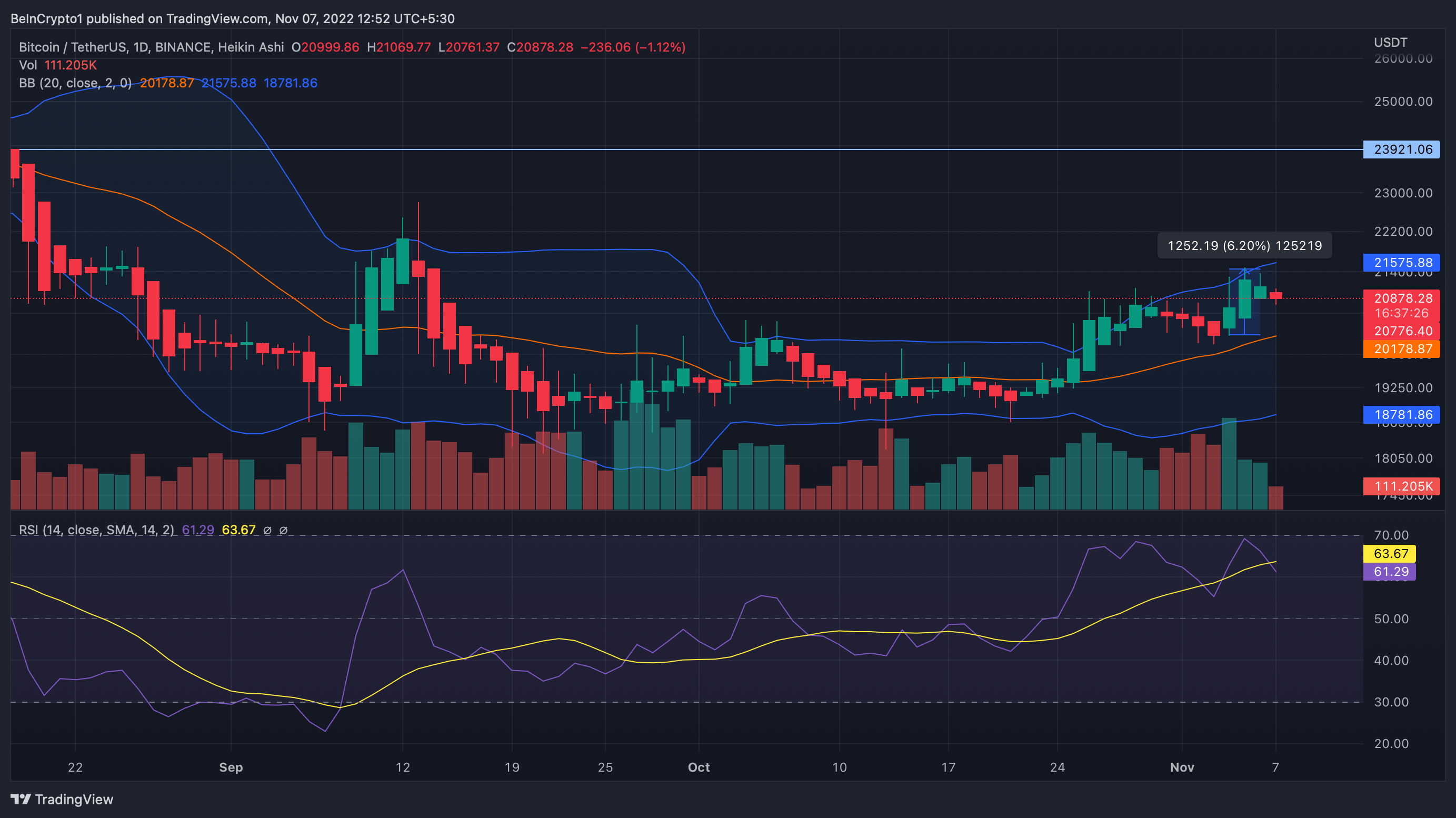Click the TradingView logo icon
The image size is (1456, 818).
[21, 799]
